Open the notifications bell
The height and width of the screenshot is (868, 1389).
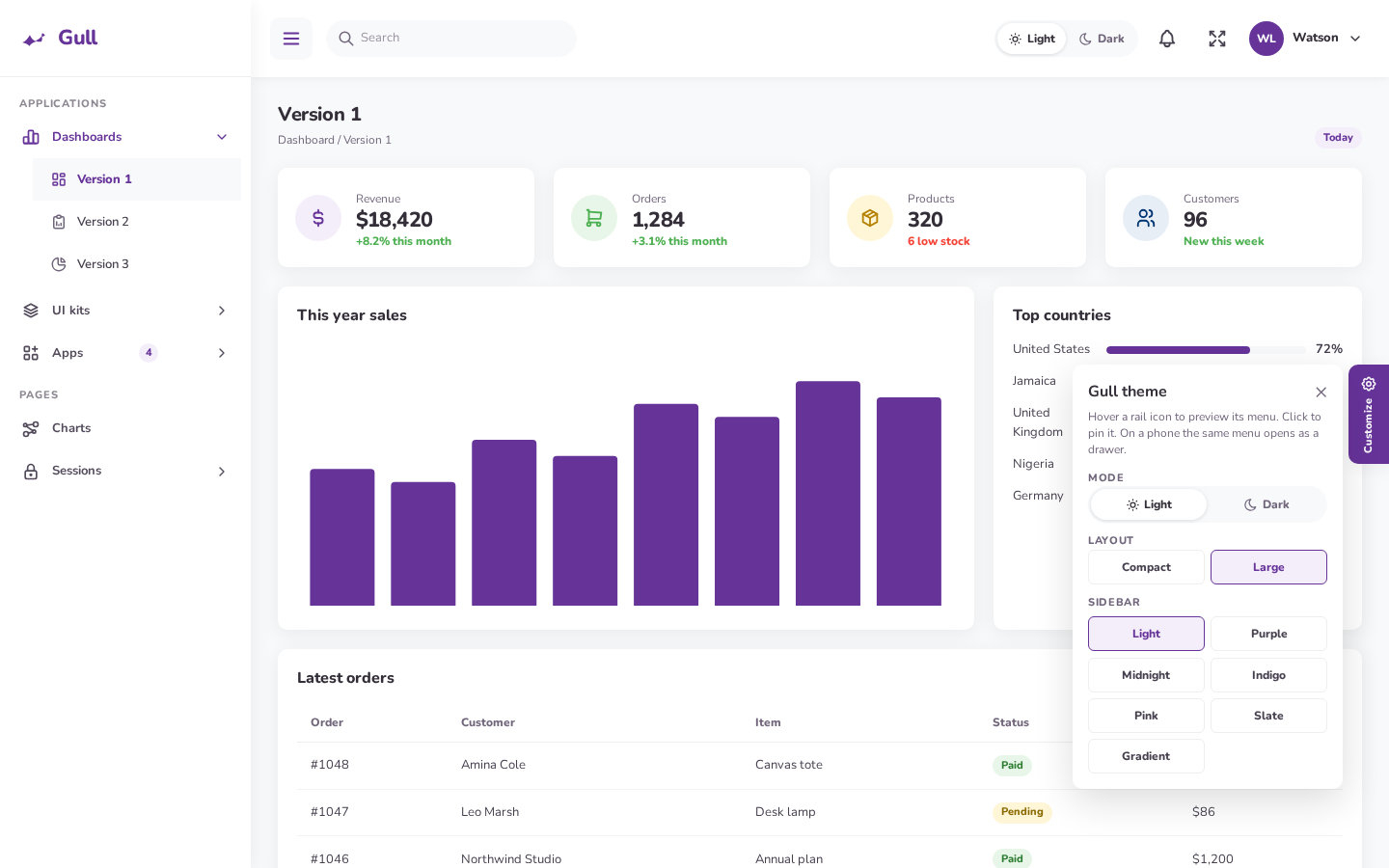pos(1167,39)
